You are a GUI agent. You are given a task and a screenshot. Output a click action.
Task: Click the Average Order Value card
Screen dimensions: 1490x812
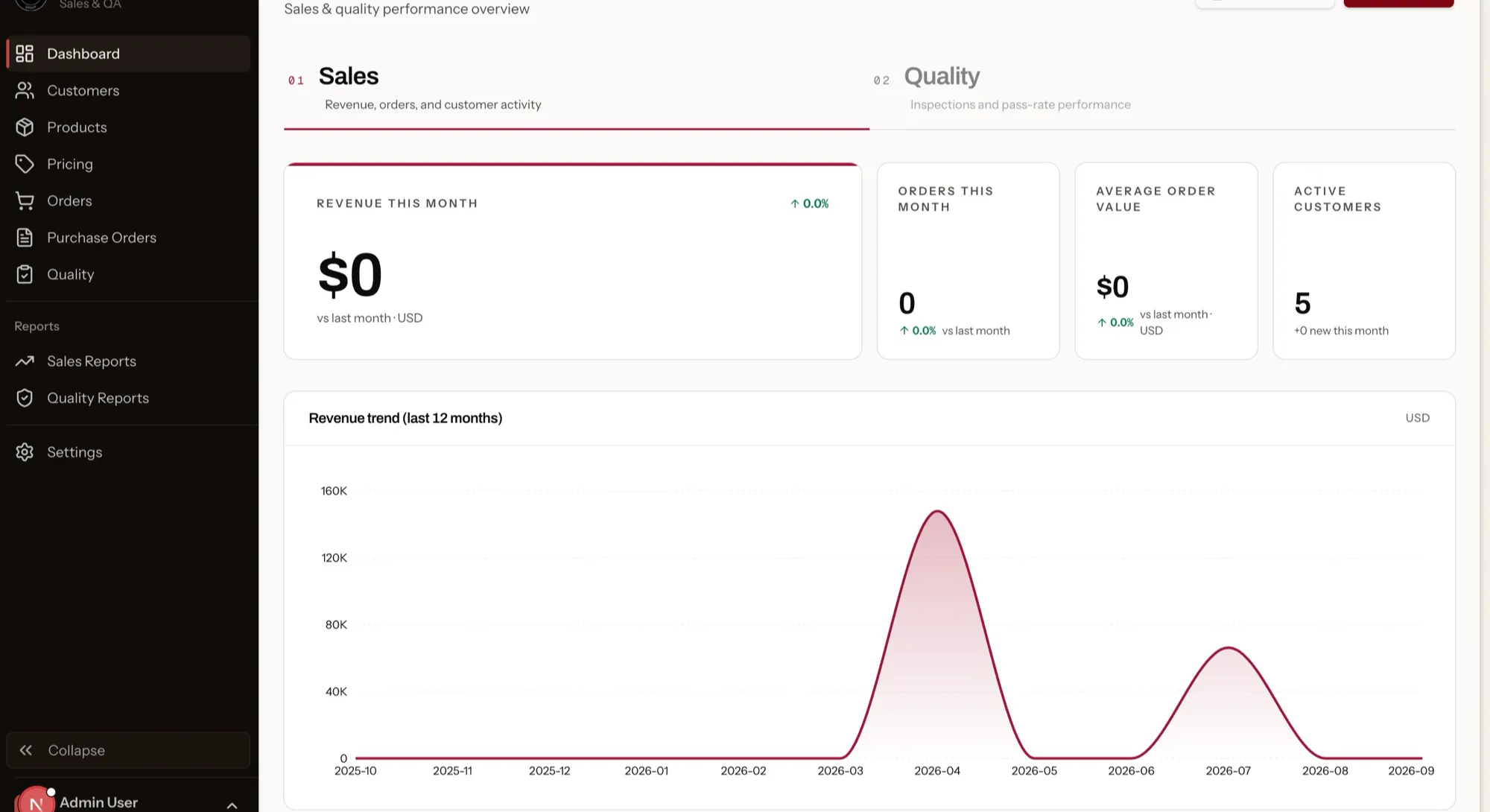(x=1166, y=261)
